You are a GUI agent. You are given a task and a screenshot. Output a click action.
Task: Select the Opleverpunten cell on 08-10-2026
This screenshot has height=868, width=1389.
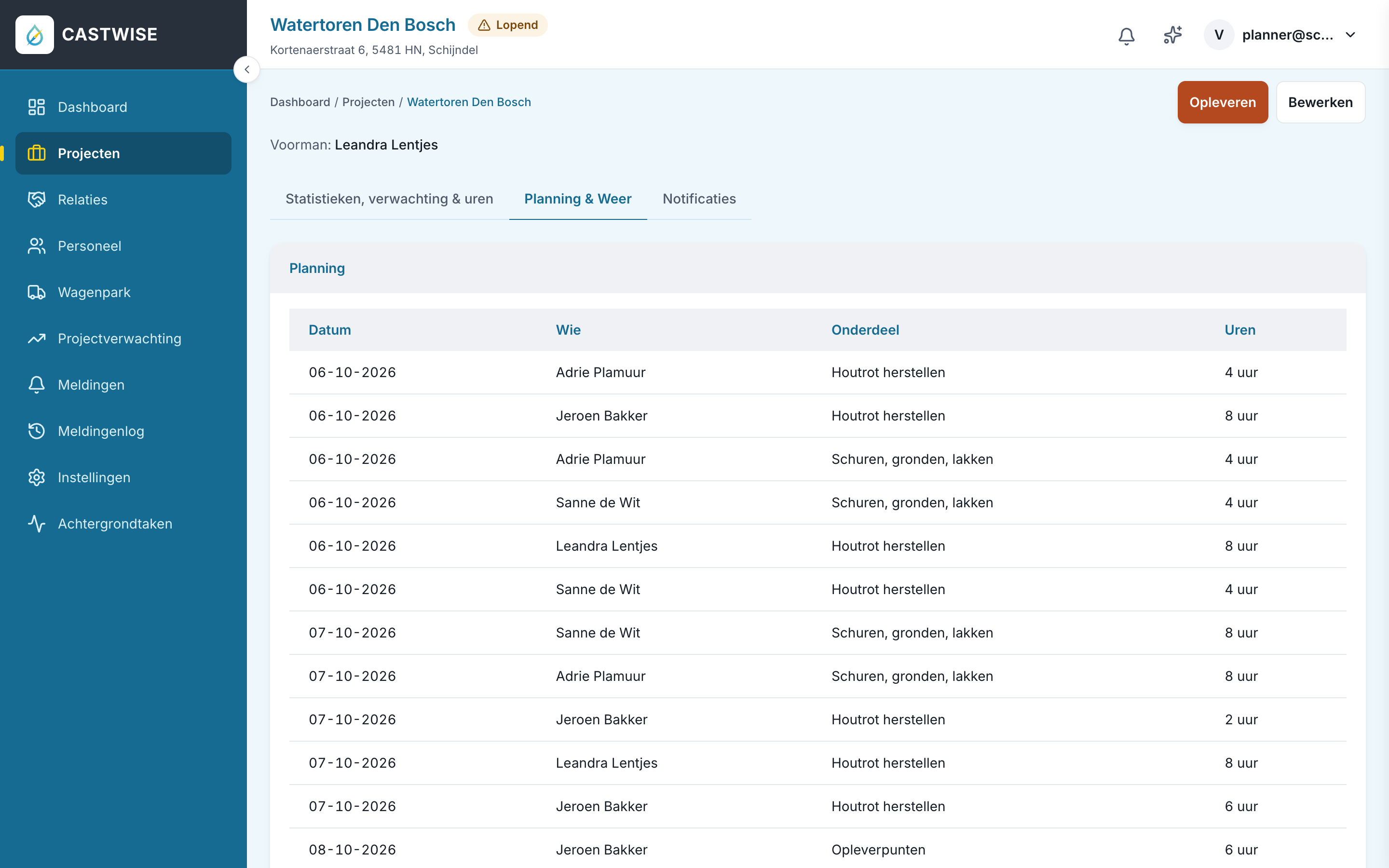tap(878, 850)
